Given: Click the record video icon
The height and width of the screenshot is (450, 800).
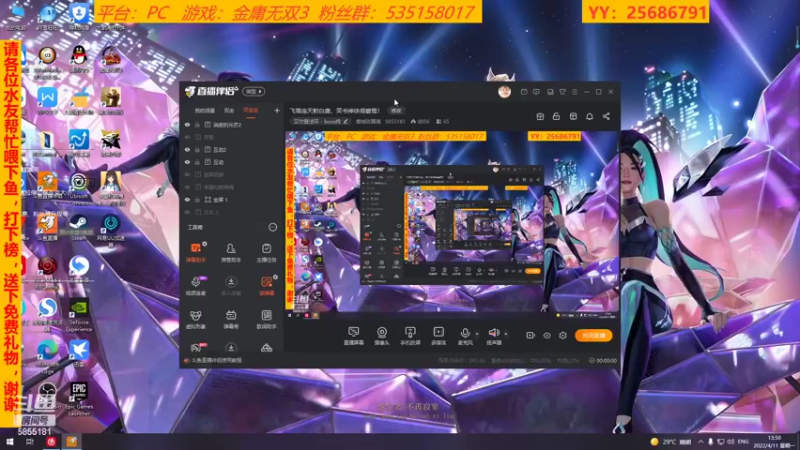Looking at the screenshot, I should (531, 335).
